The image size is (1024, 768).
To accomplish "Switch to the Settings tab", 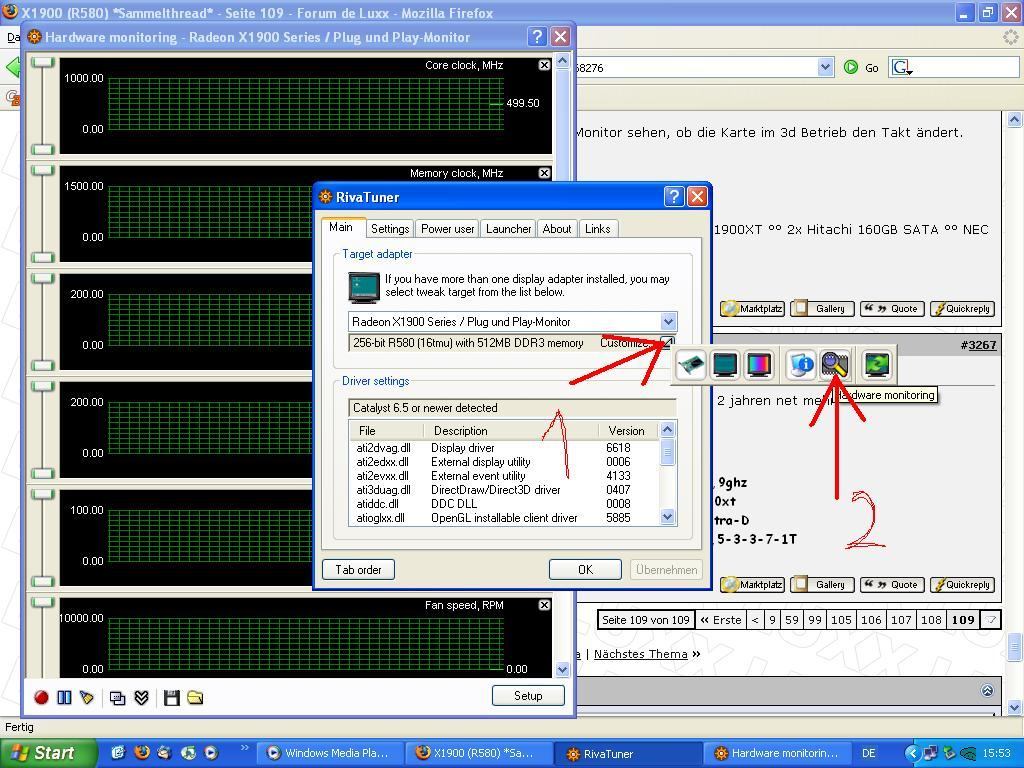I will (390, 229).
